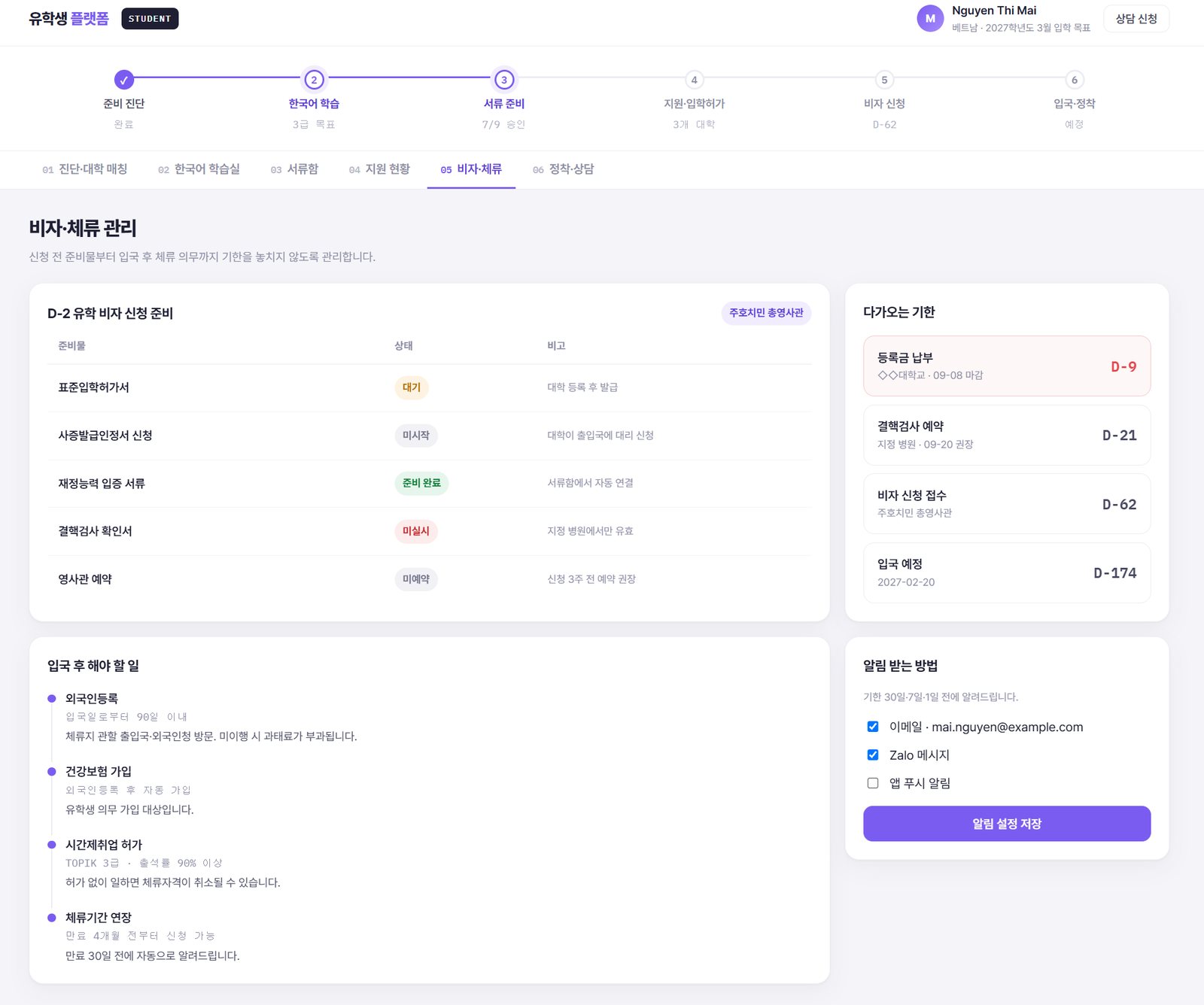Open the 정착·상담 tab
1204x1005 pixels.
point(564,169)
